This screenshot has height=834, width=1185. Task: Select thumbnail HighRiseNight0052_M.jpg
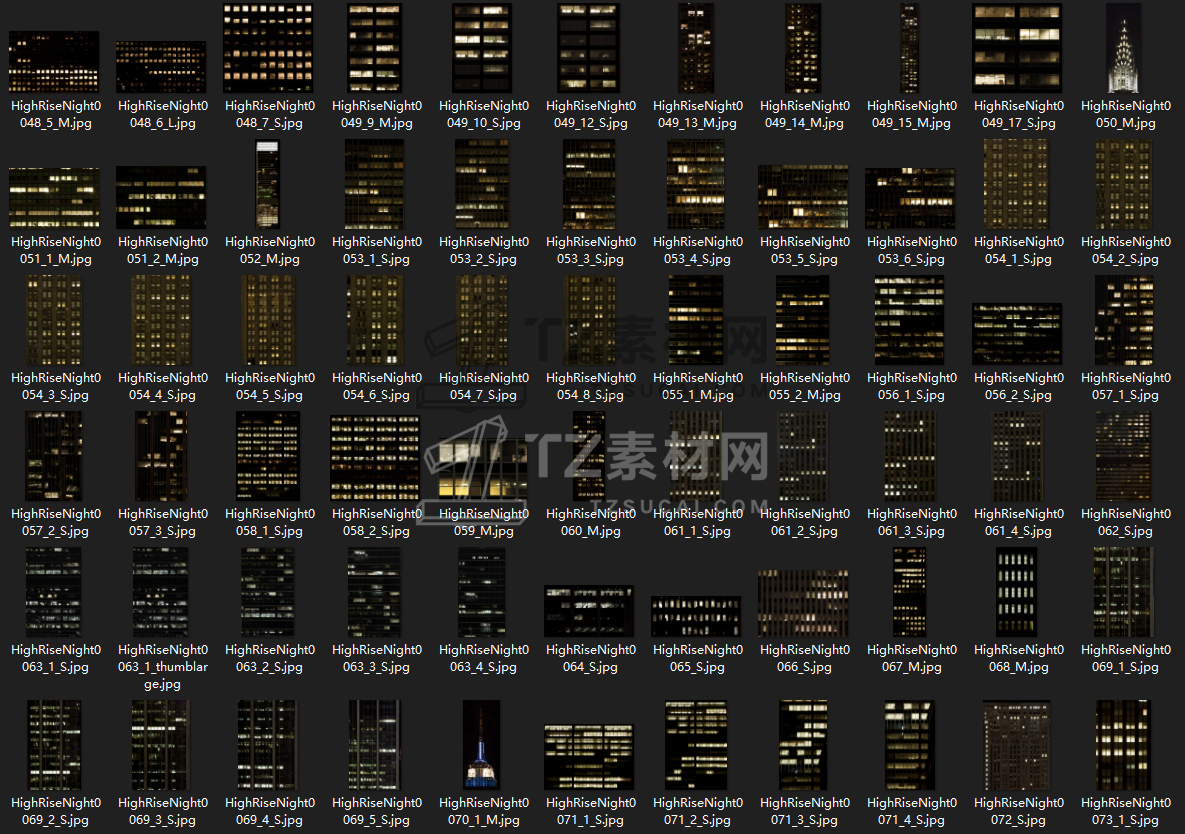coord(268,184)
